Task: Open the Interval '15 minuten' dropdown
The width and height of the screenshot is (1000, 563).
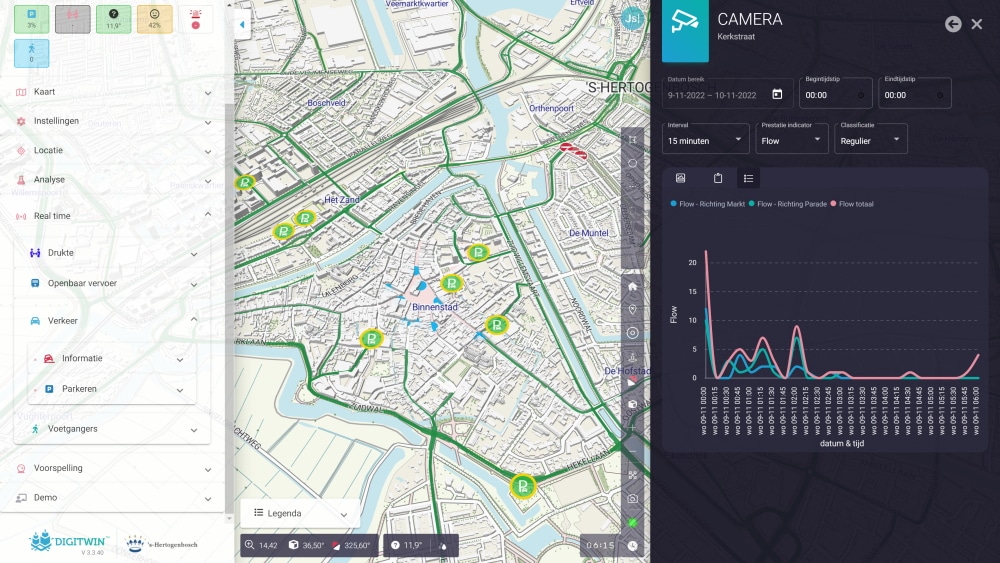Action: point(705,139)
